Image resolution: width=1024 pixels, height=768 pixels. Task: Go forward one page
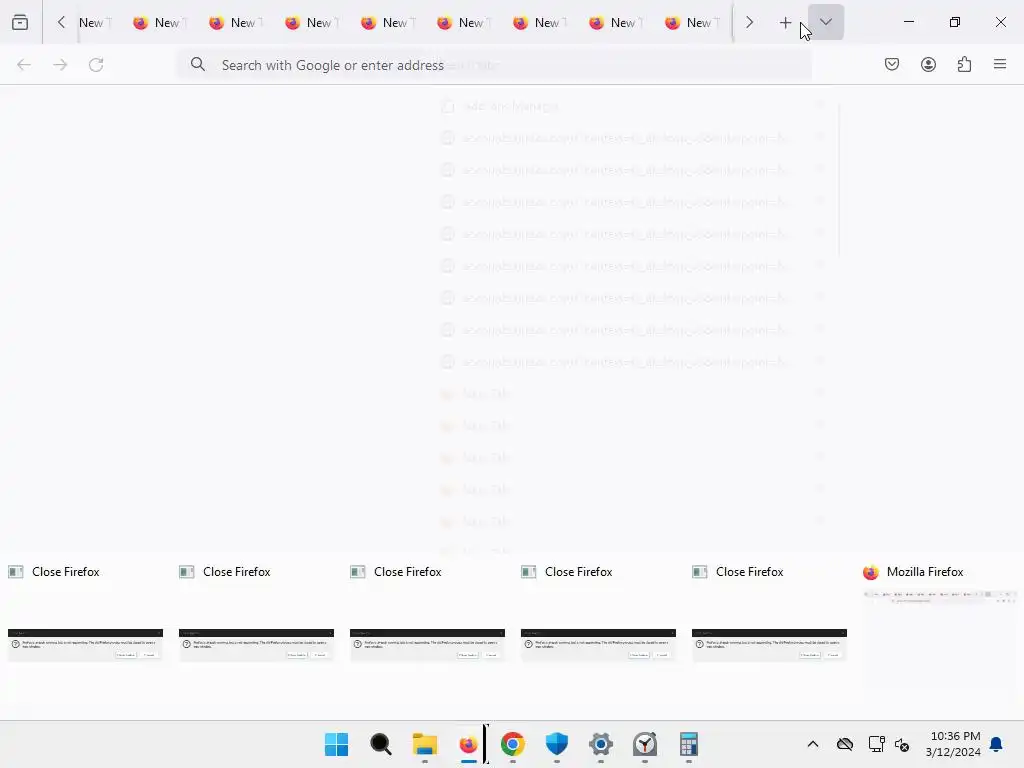[60, 65]
